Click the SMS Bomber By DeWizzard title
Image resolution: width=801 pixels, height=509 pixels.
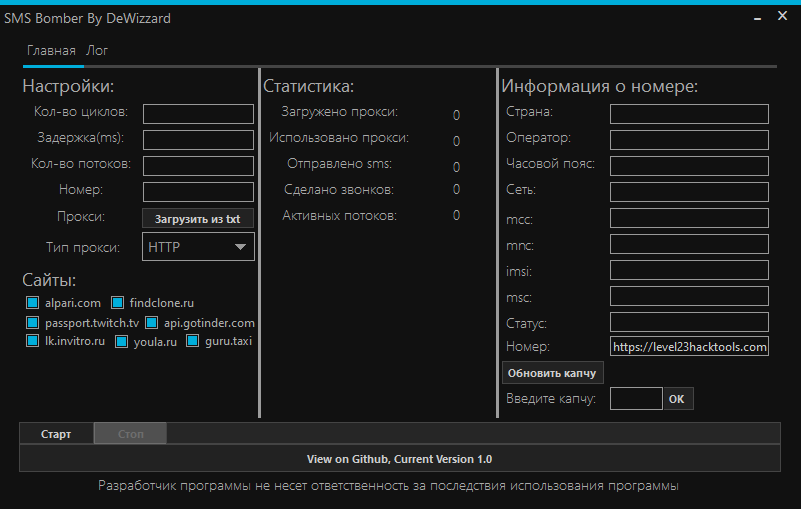click(x=87, y=18)
